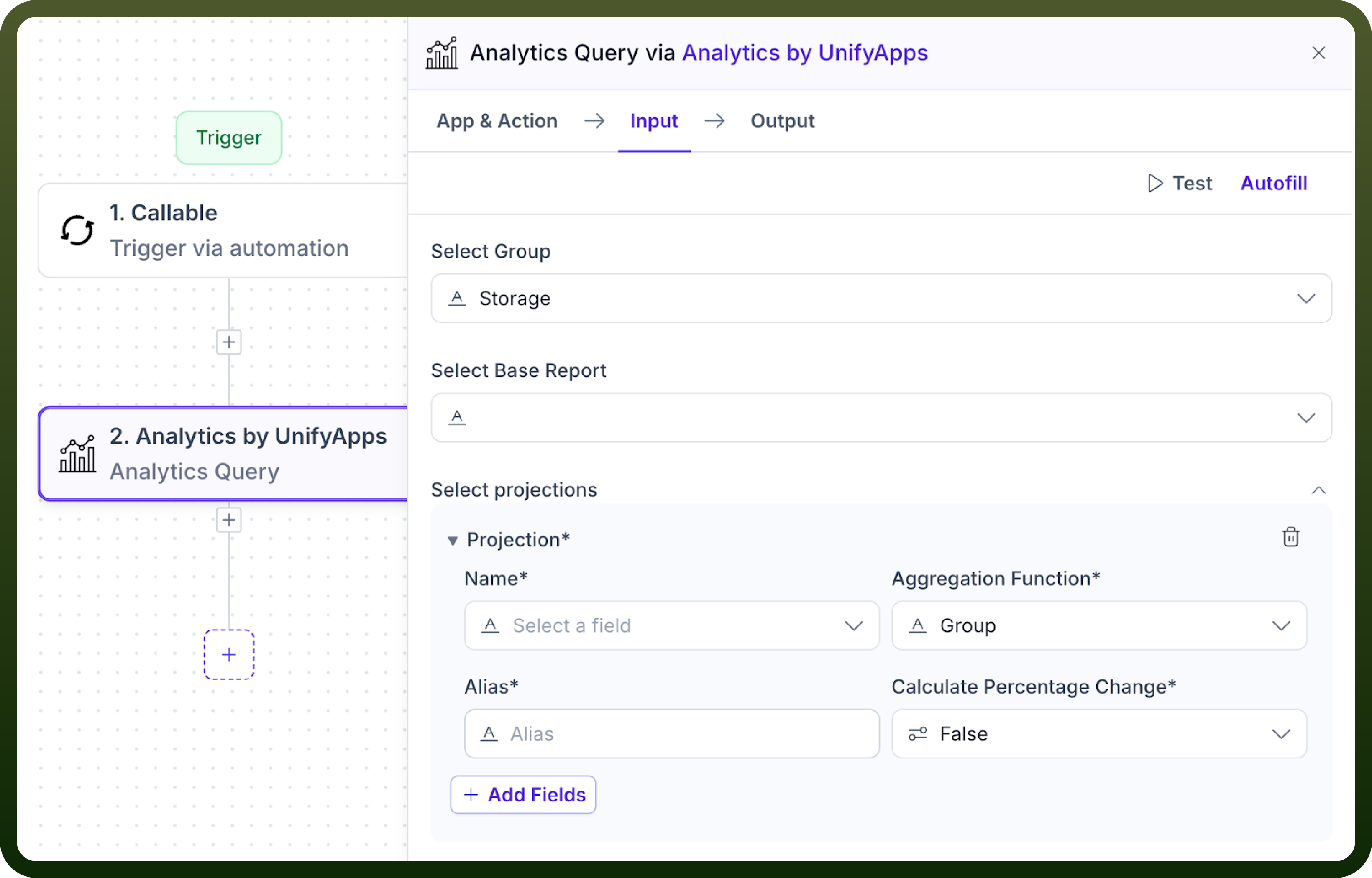Click the Autofill link
Image resolution: width=1372 pixels, height=878 pixels.
tap(1273, 183)
